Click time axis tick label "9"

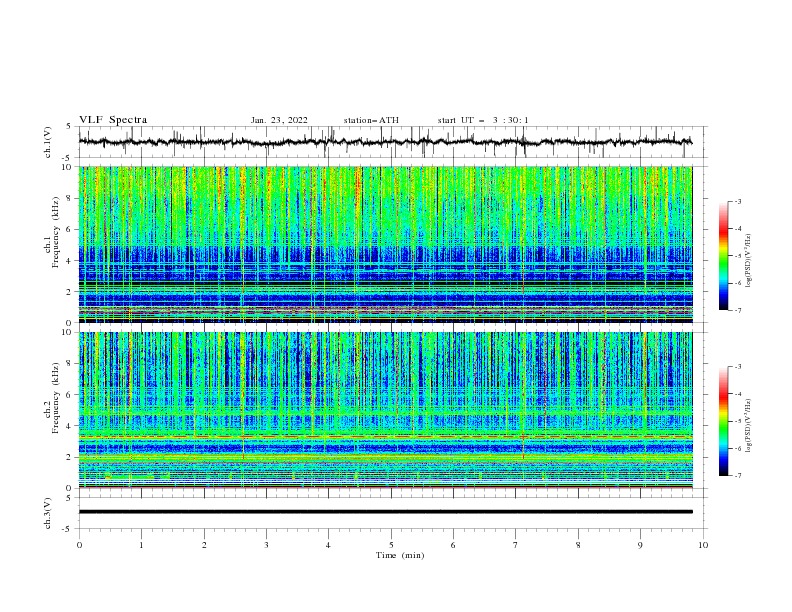(640, 545)
